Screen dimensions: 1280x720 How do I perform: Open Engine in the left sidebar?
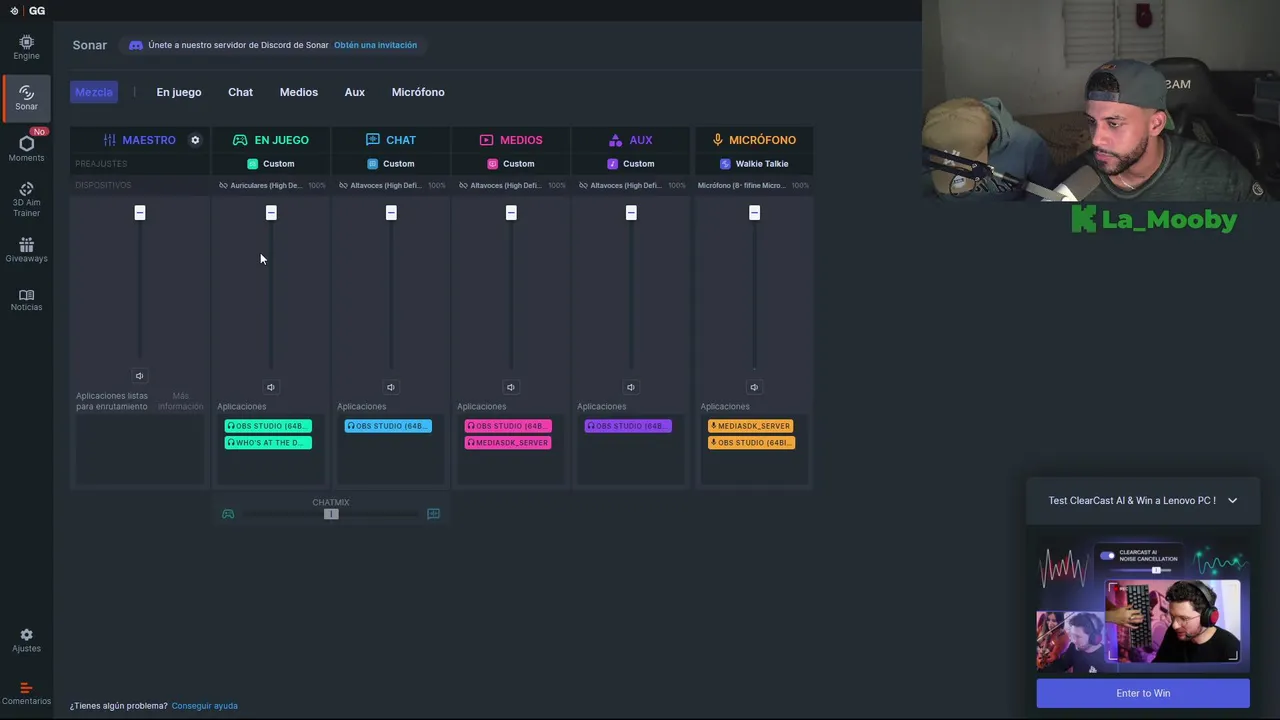[26, 47]
